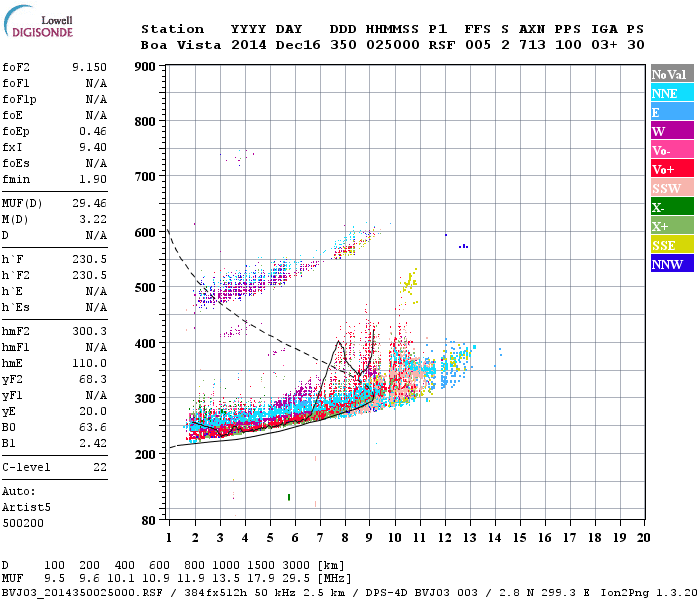Click the 5 MHz frequency axis label
Viewport: 700px width, 600px height.
(270, 538)
